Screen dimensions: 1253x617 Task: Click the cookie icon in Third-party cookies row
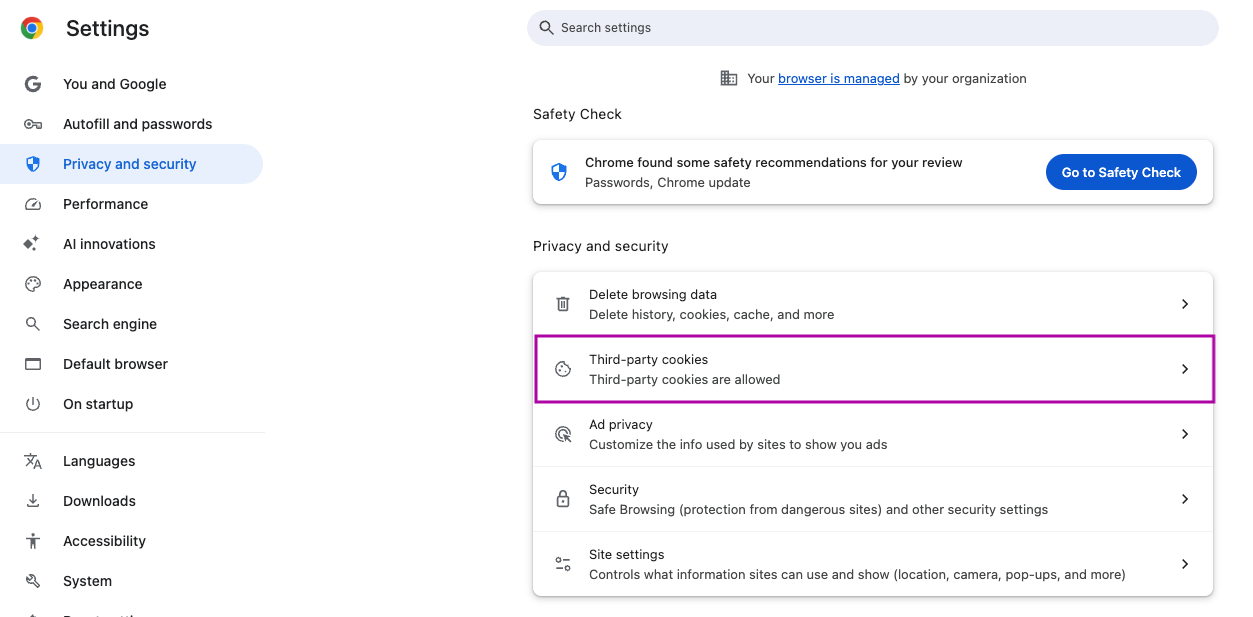pos(563,369)
